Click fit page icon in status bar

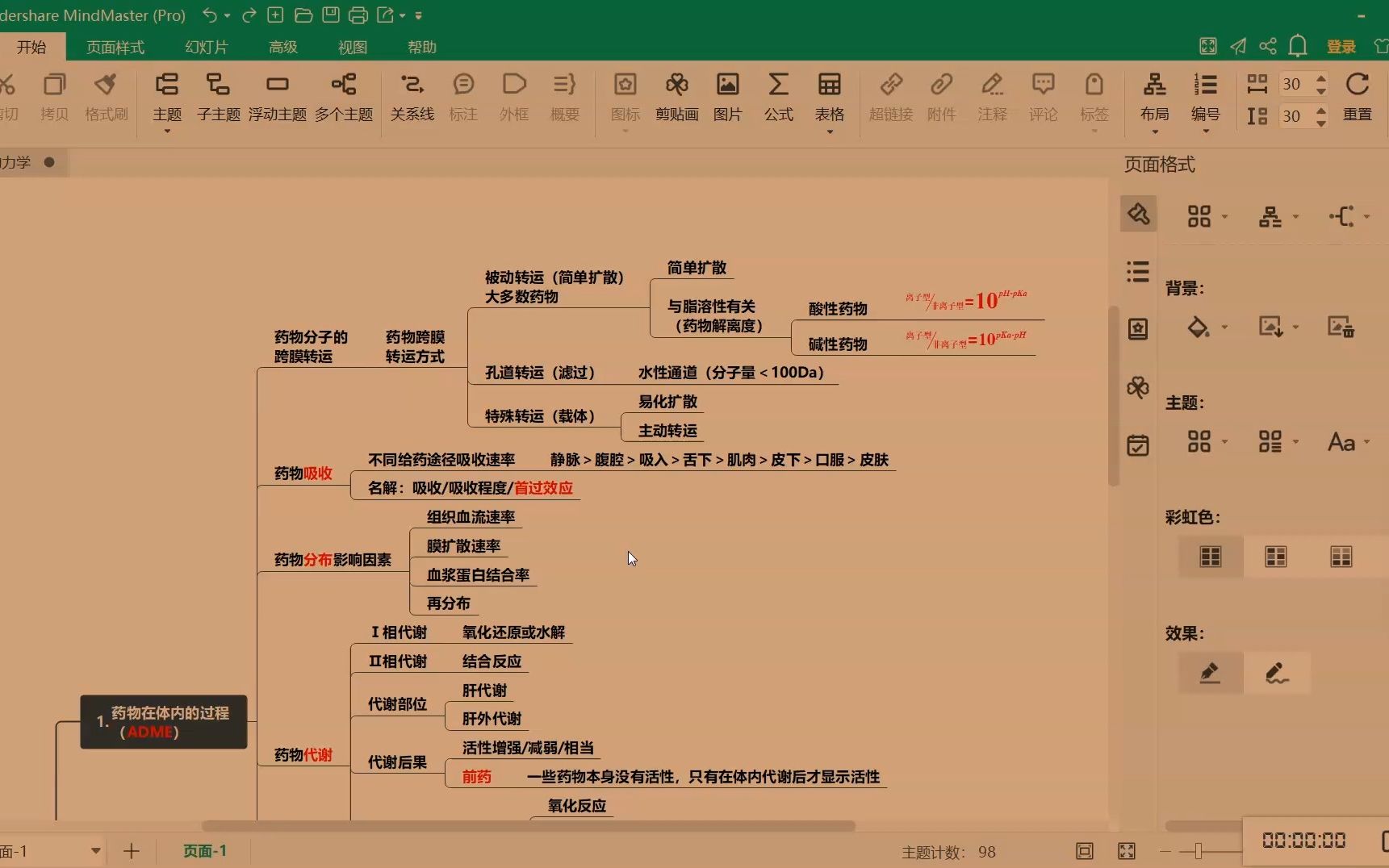pos(1085,851)
